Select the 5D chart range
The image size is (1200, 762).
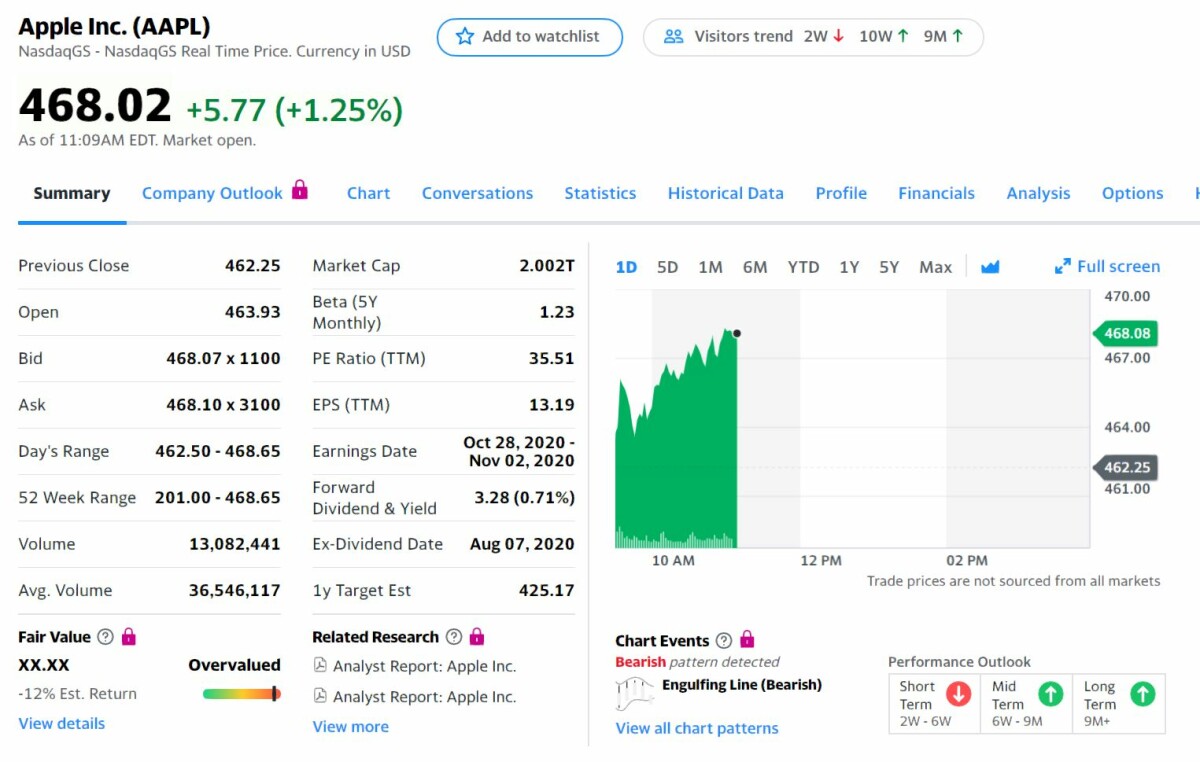pyautogui.click(x=667, y=267)
